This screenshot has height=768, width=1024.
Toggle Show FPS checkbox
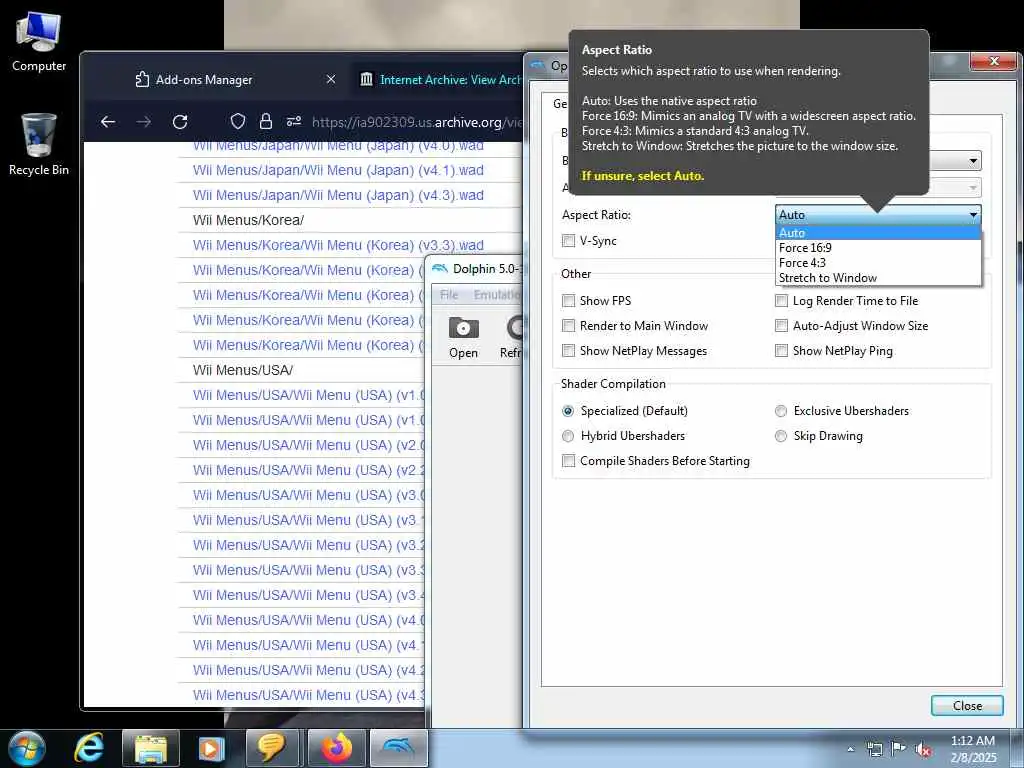569,300
